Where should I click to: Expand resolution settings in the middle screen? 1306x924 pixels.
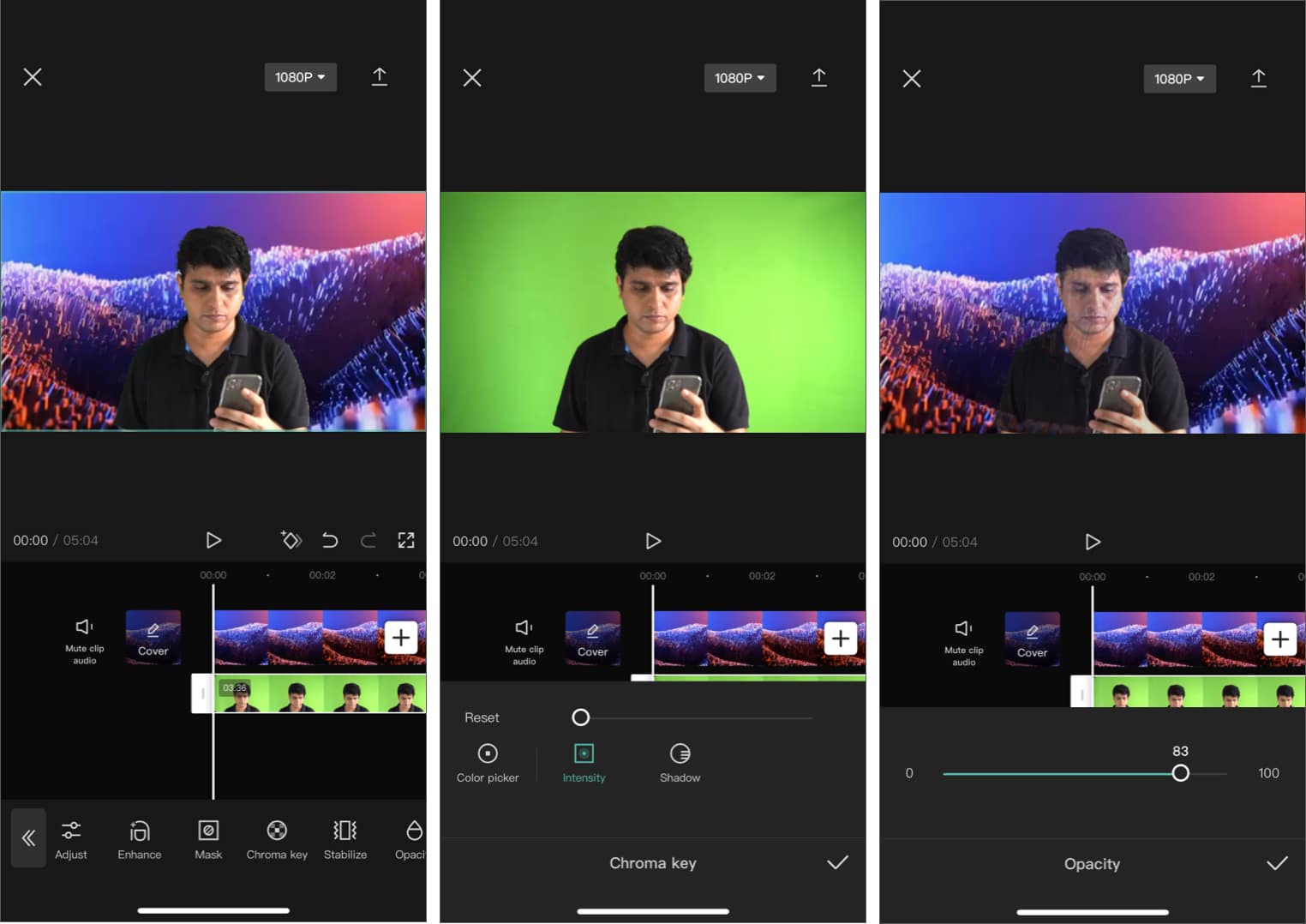[x=740, y=78]
